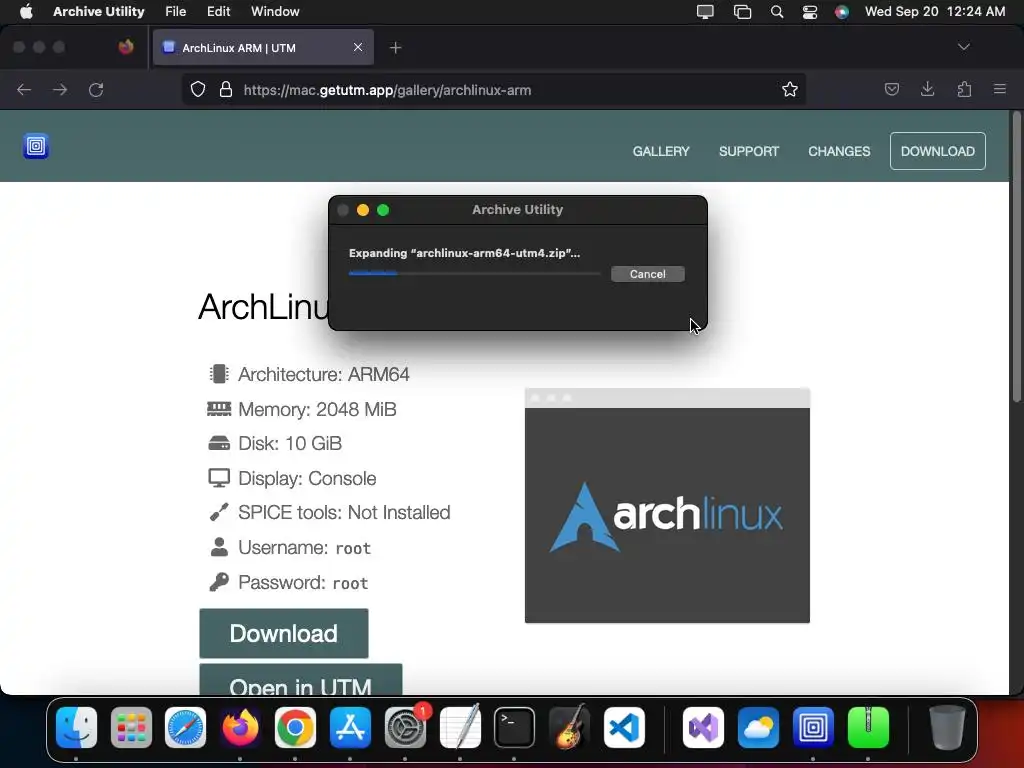Viewport: 1024px width, 768px height.
Task: Close the ArchLinux ARM | UTM tab
Action: click(358, 47)
